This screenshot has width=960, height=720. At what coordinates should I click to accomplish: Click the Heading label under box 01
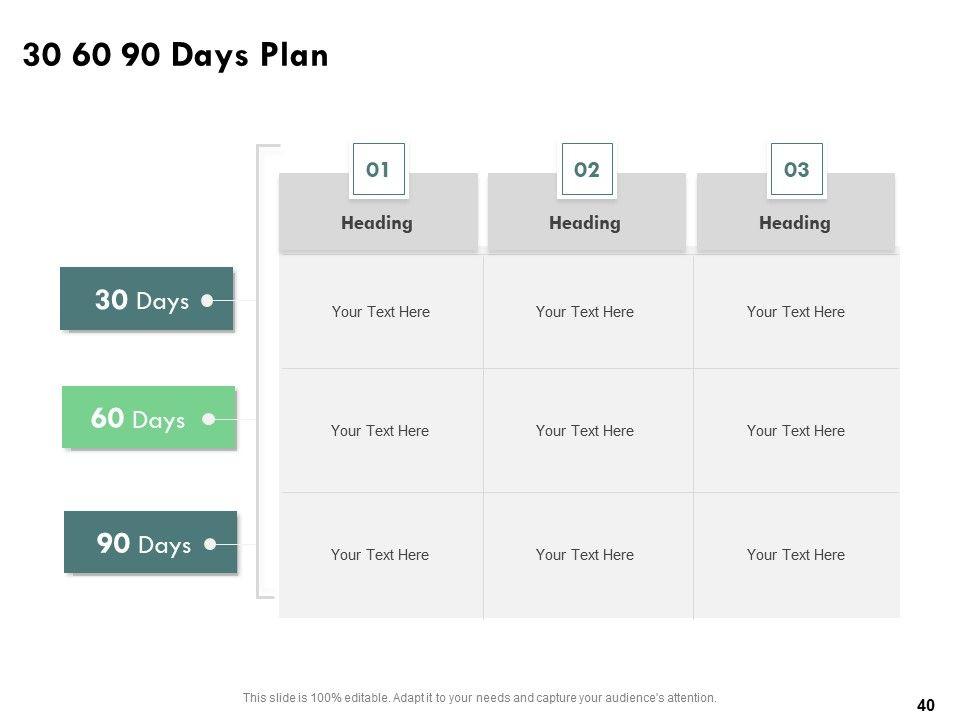377,223
